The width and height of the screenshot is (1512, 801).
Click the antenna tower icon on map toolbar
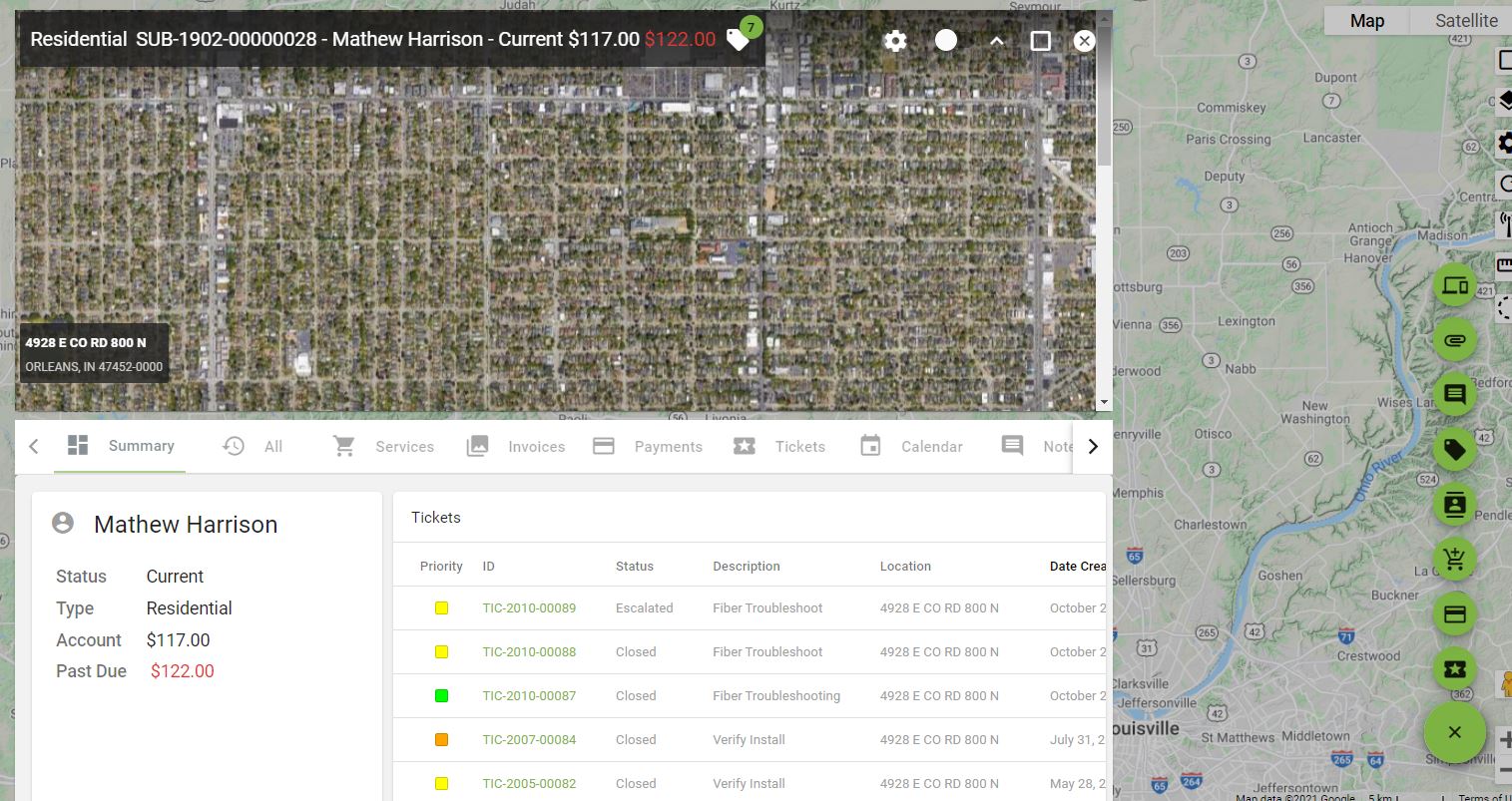[x=1505, y=223]
